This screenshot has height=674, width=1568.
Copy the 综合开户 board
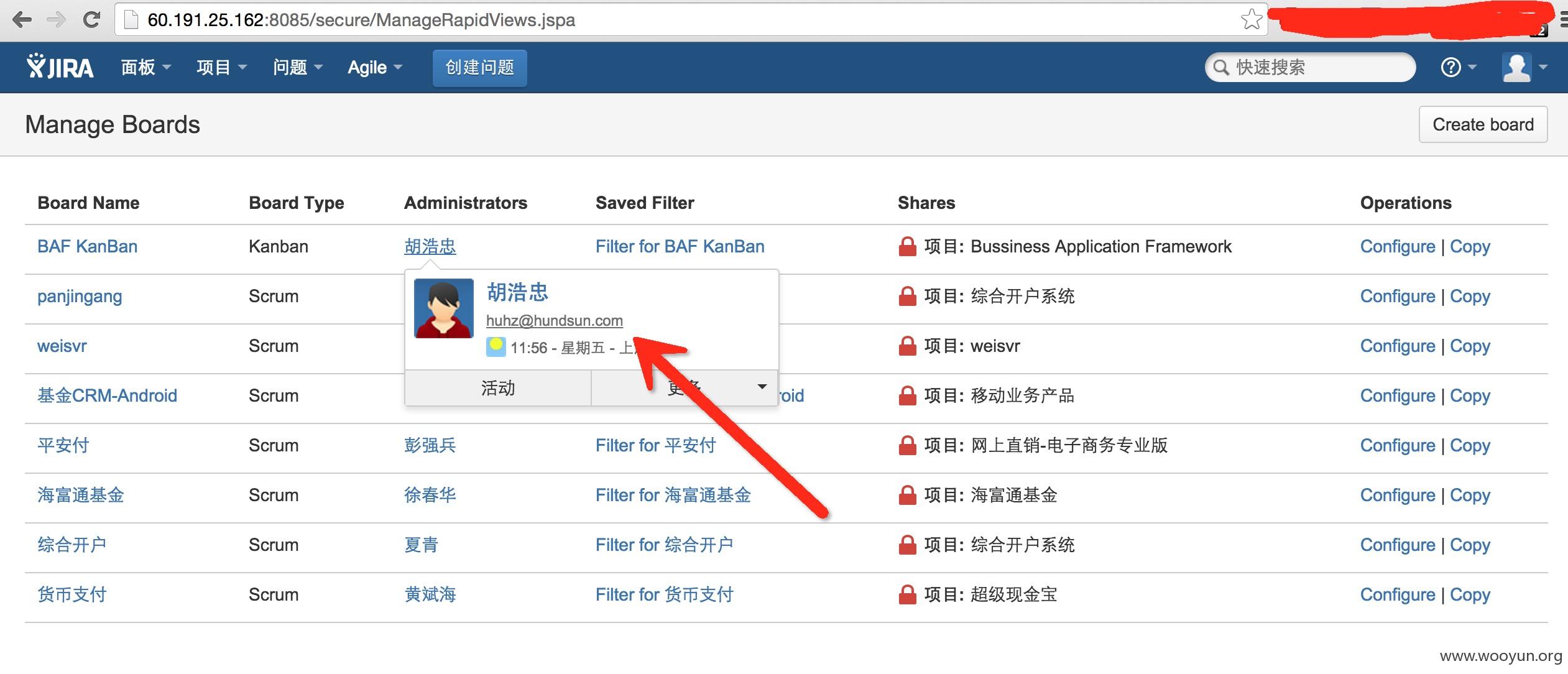pyautogui.click(x=1470, y=545)
